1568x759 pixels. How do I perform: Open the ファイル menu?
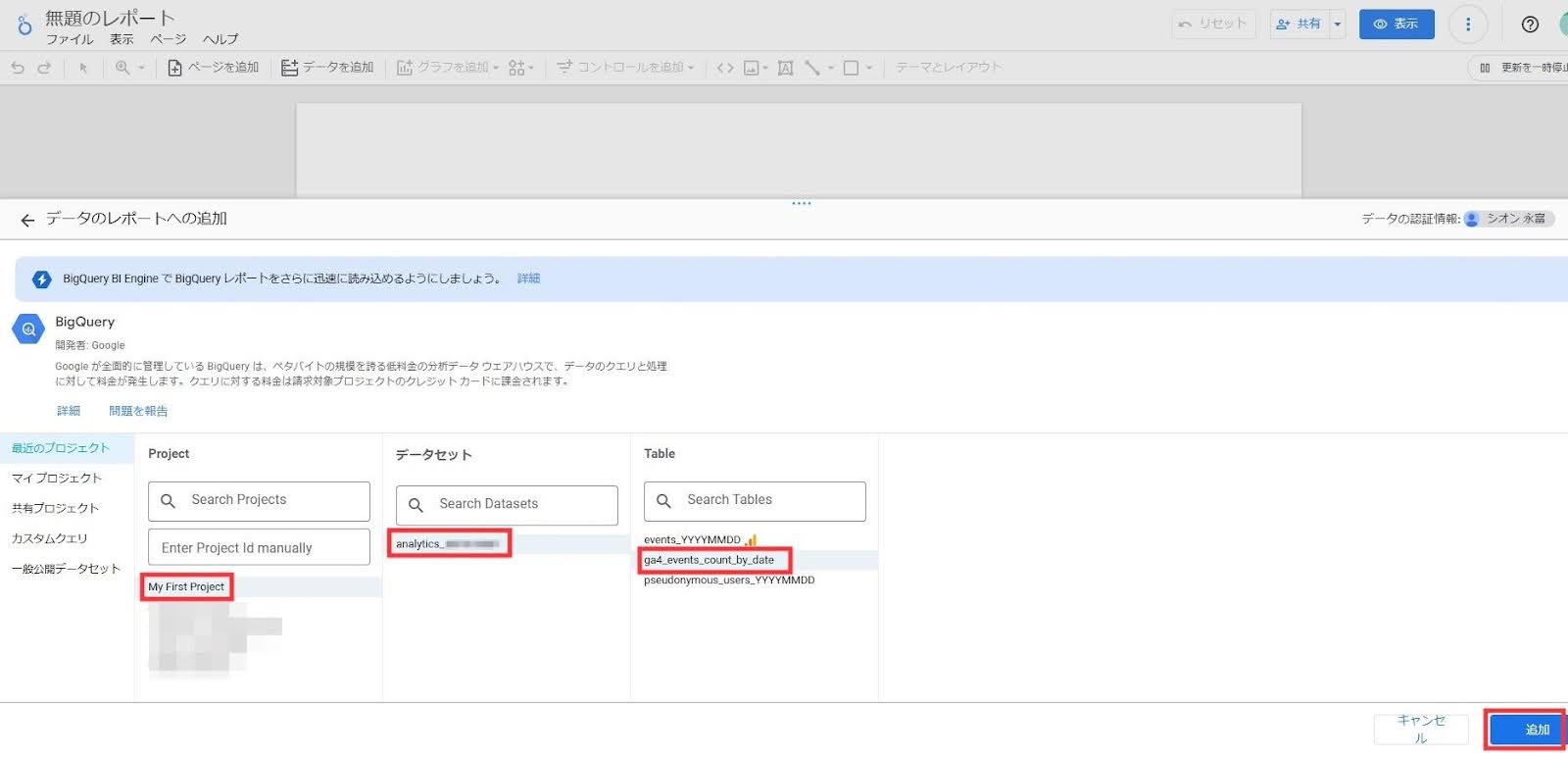70,39
